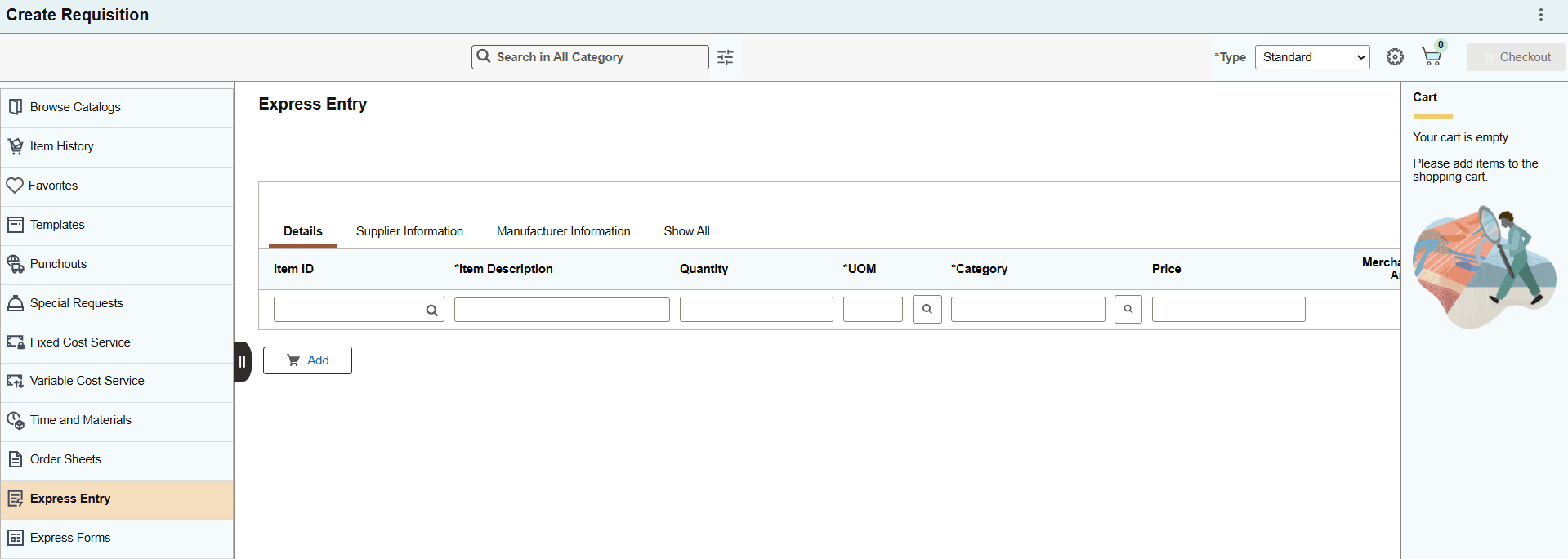Click the Favorites heart icon
The width and height of the screenshot is (1568, 559).
[15, 186]
